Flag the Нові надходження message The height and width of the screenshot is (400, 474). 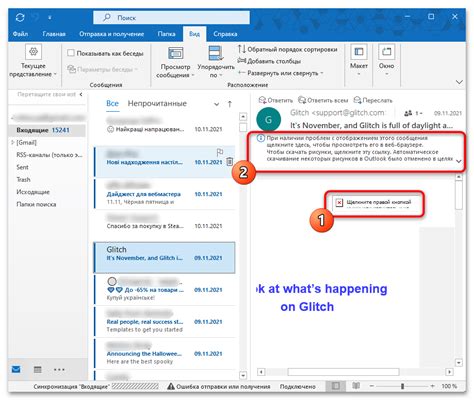[x=220, y=152]
